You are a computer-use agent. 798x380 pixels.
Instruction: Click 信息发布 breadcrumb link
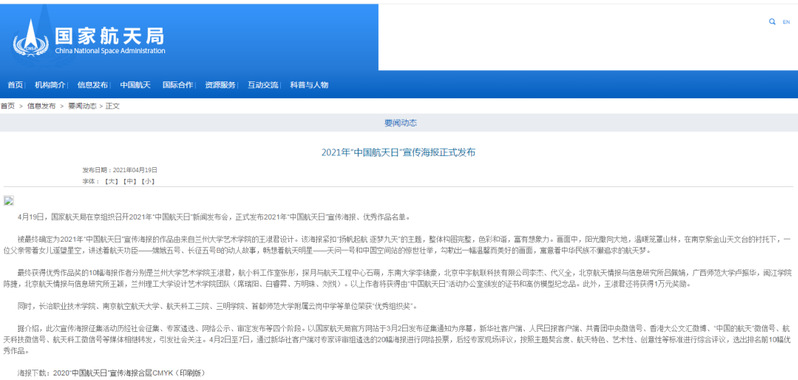tap(41, 106)
